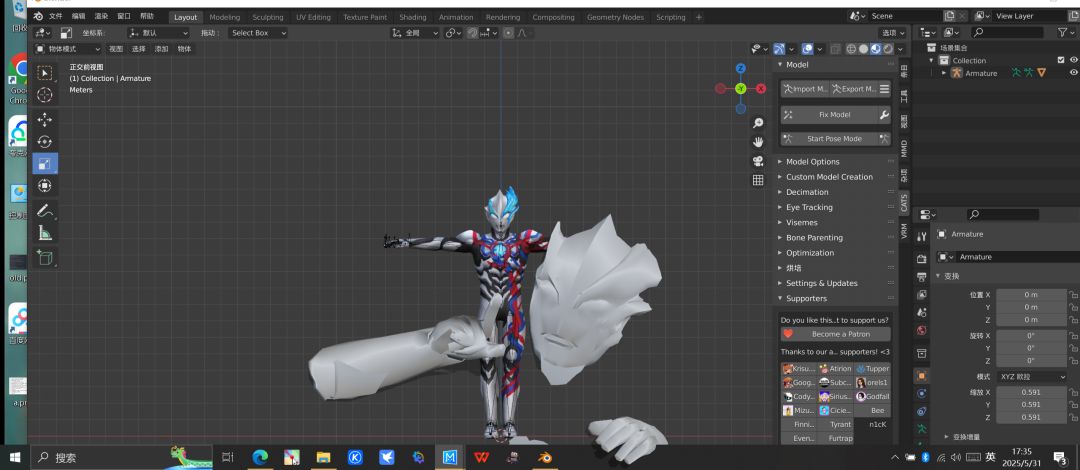Open the 物体模式 object mode dropdown
This screenshot has height=470, width=1080.
(x=68, y=49)
